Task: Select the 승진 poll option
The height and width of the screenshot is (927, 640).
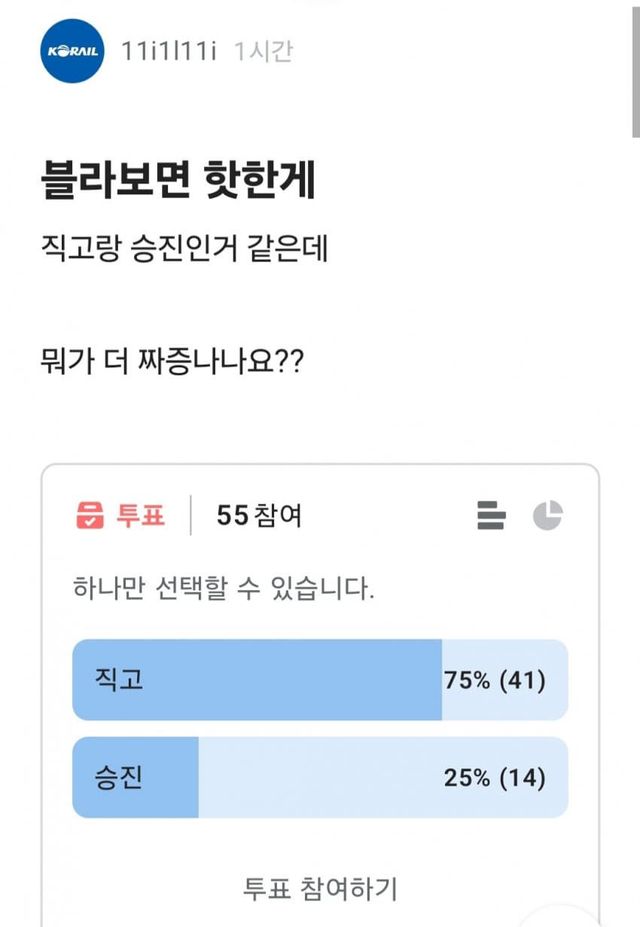Action: coord(119,777)
